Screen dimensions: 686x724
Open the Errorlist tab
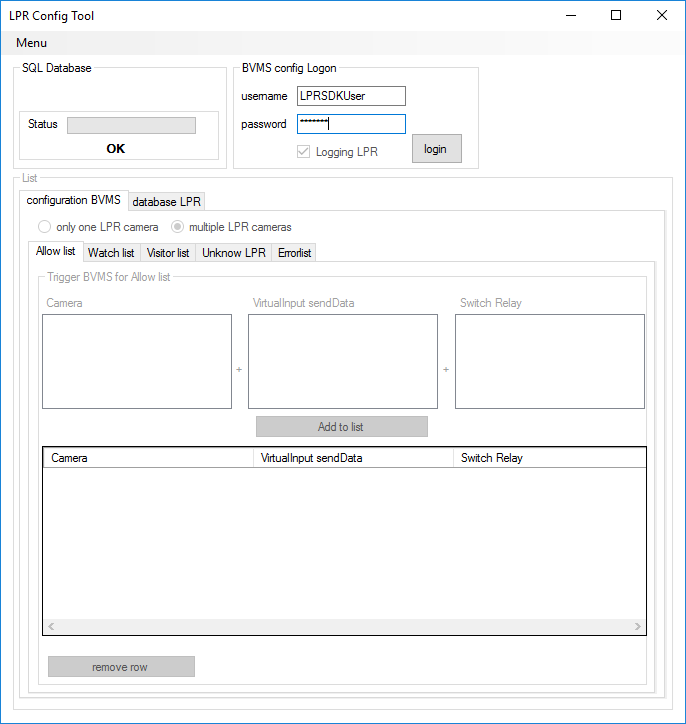tap(295, 253)
